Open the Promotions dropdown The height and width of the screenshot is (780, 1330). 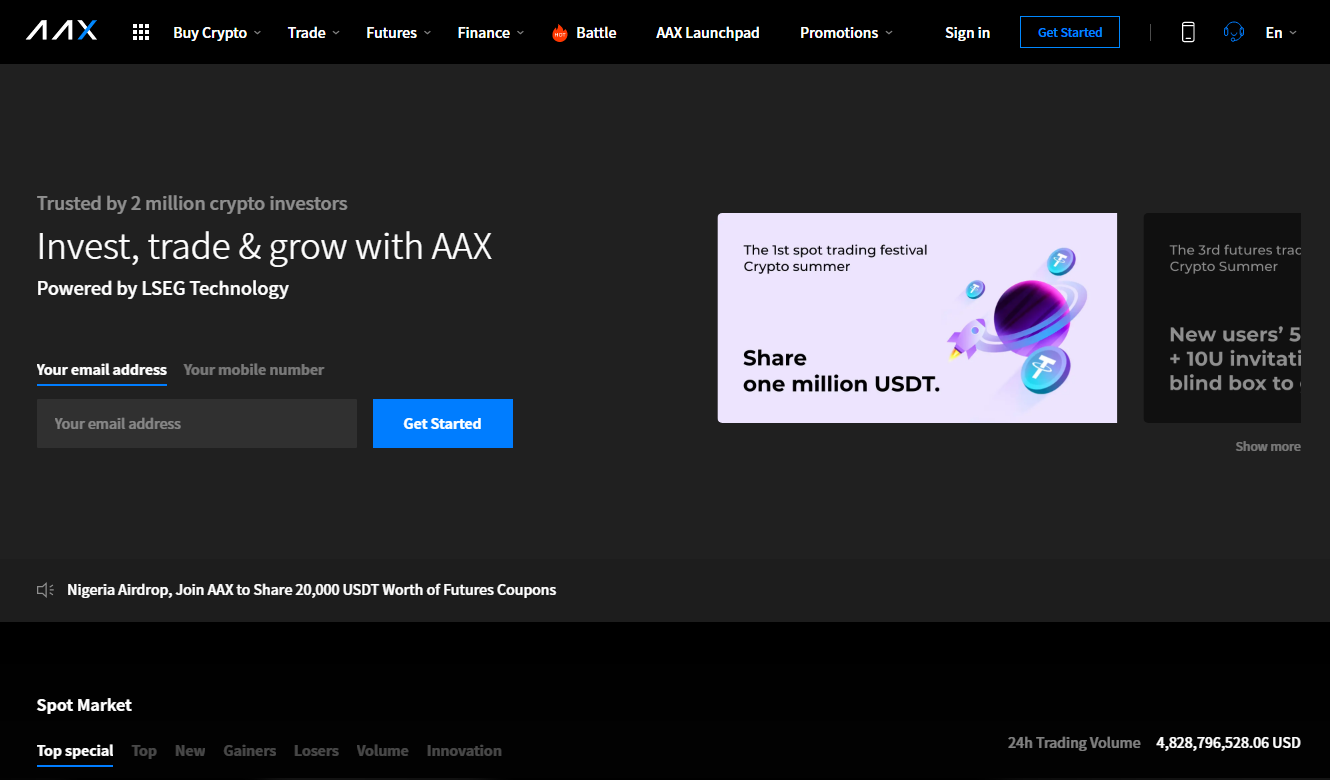click(847, 33)
